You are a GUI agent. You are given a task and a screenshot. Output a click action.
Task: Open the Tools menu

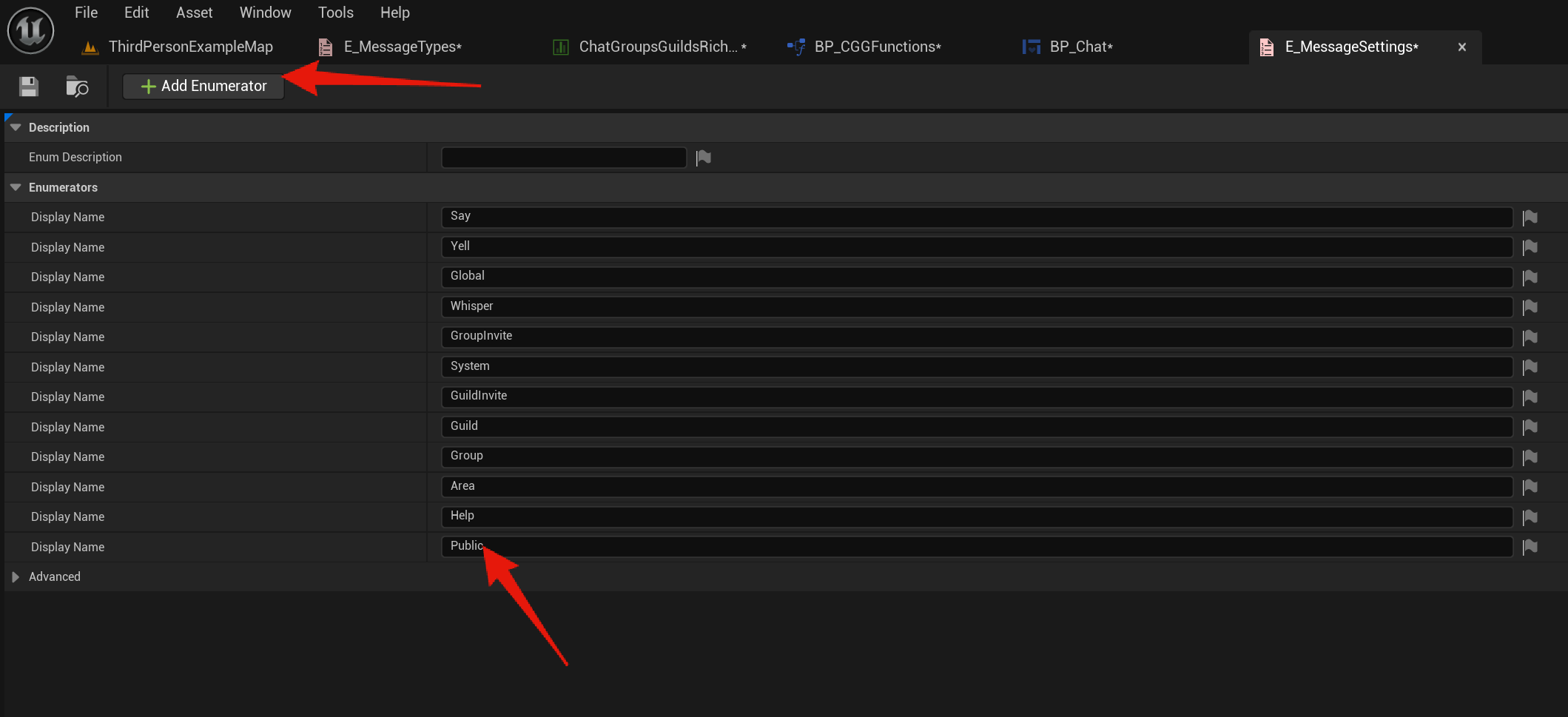point(335,13)
